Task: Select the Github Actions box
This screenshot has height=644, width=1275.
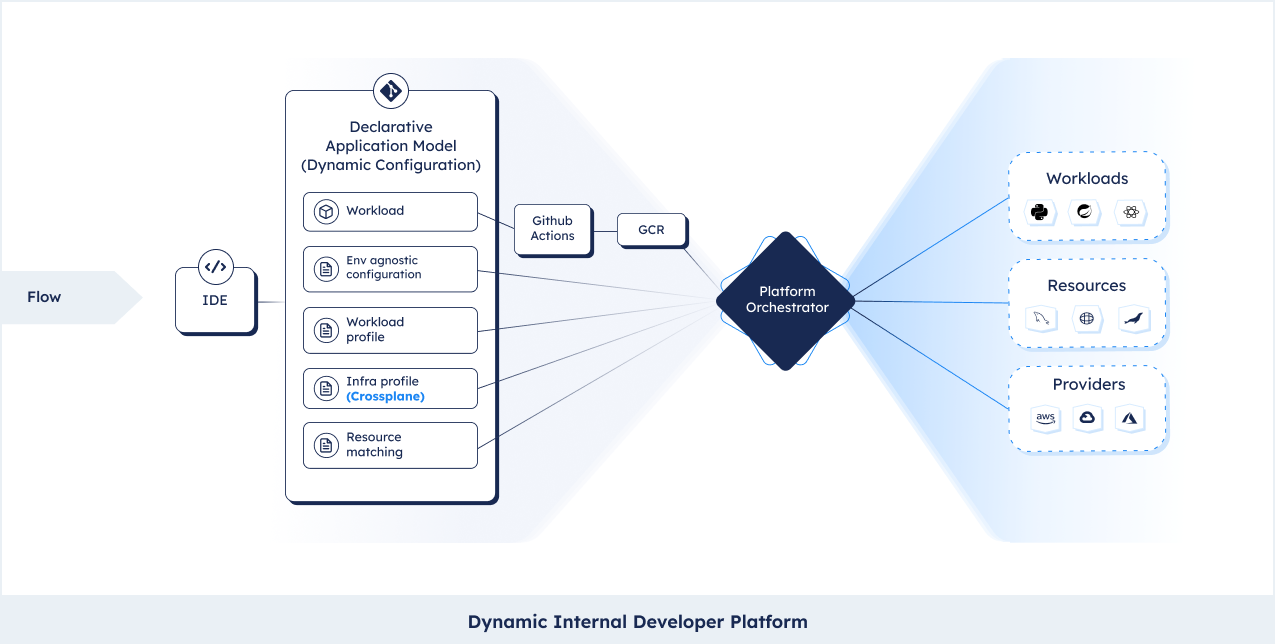Action: 552,229
